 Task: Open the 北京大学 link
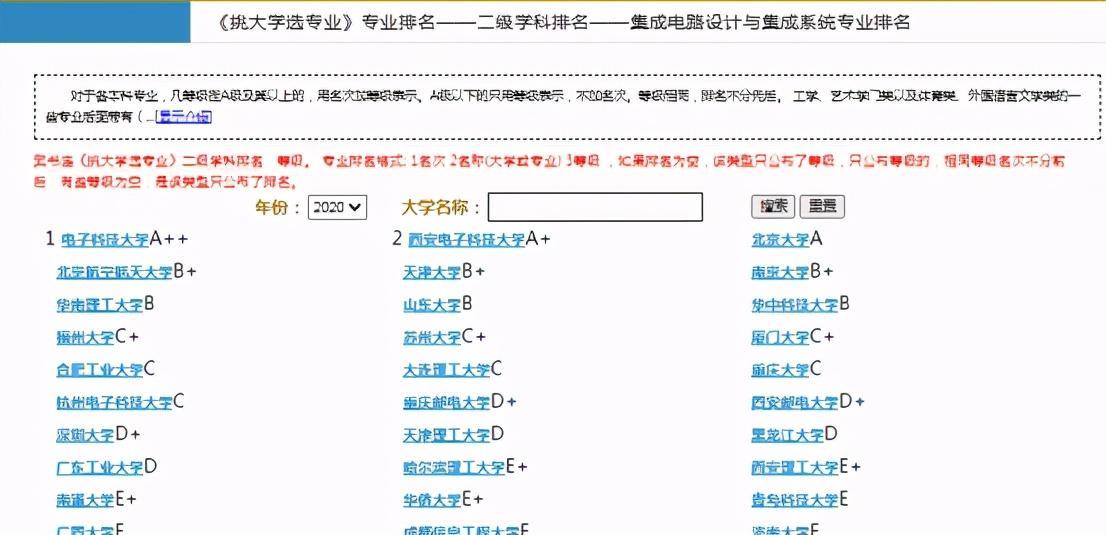[x=780, y=240]
